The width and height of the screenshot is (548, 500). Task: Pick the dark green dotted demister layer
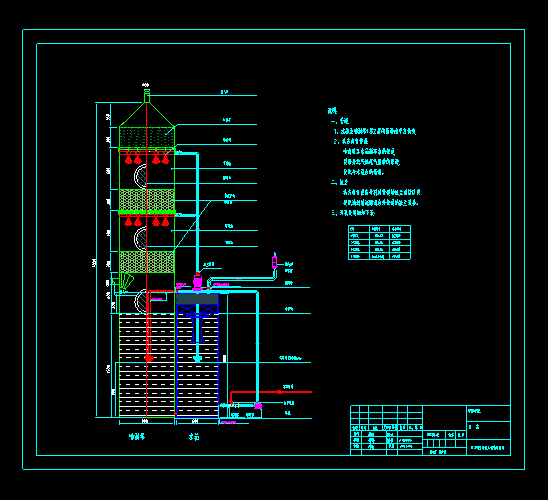tap(147, 138)
